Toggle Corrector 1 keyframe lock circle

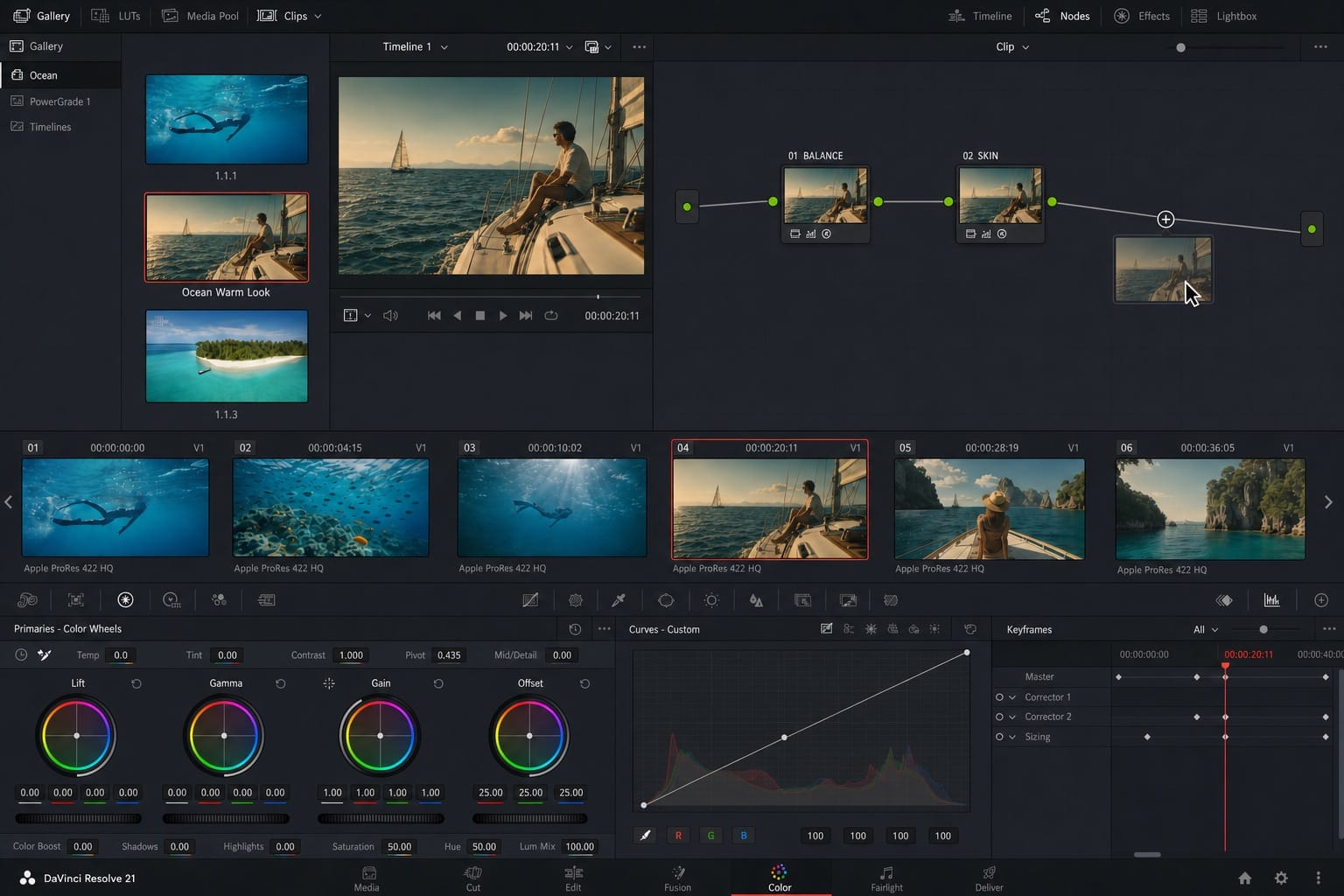(999, 697)
